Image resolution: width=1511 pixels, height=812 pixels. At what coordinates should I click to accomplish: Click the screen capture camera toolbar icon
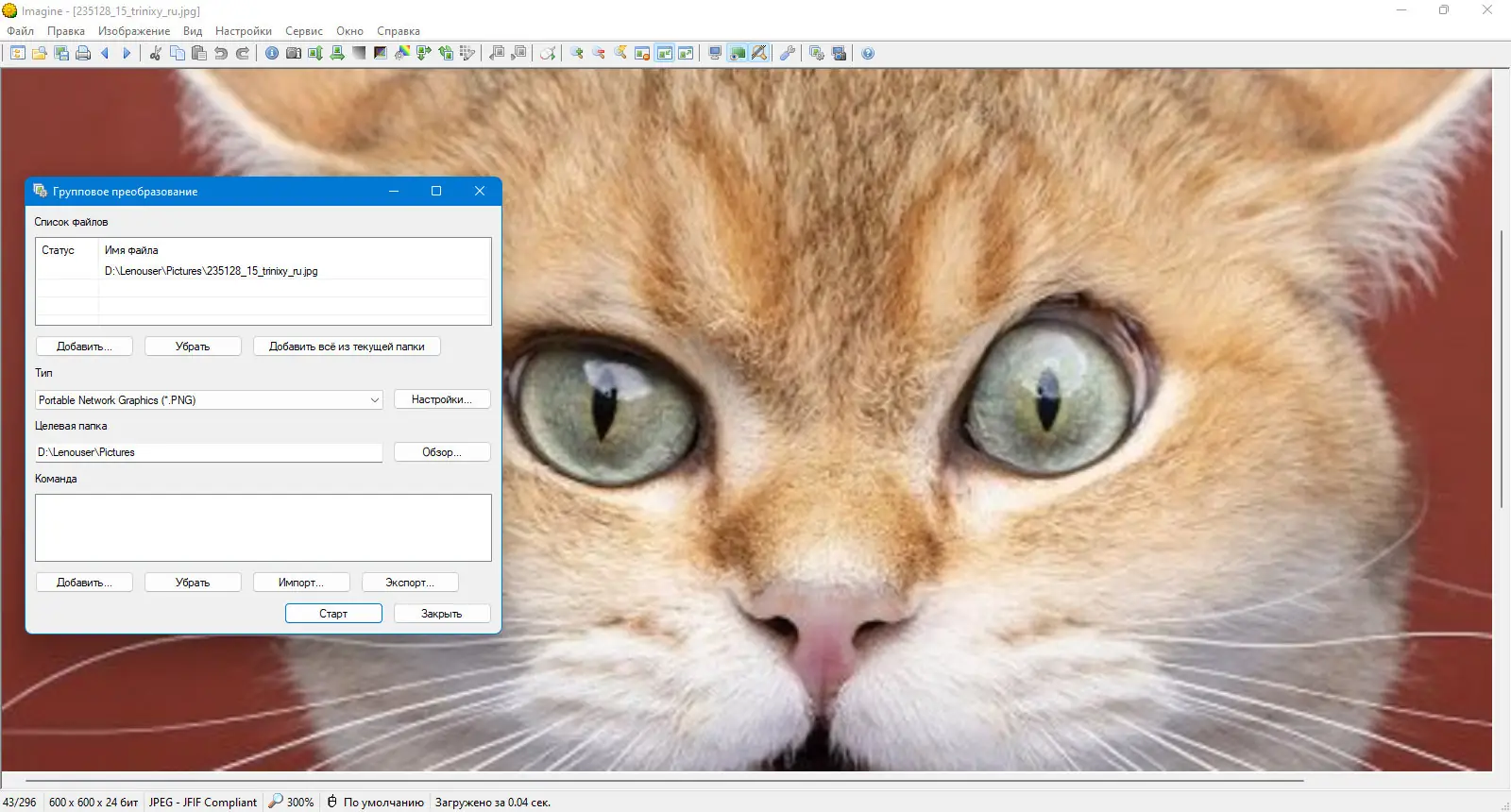[839, 54]
